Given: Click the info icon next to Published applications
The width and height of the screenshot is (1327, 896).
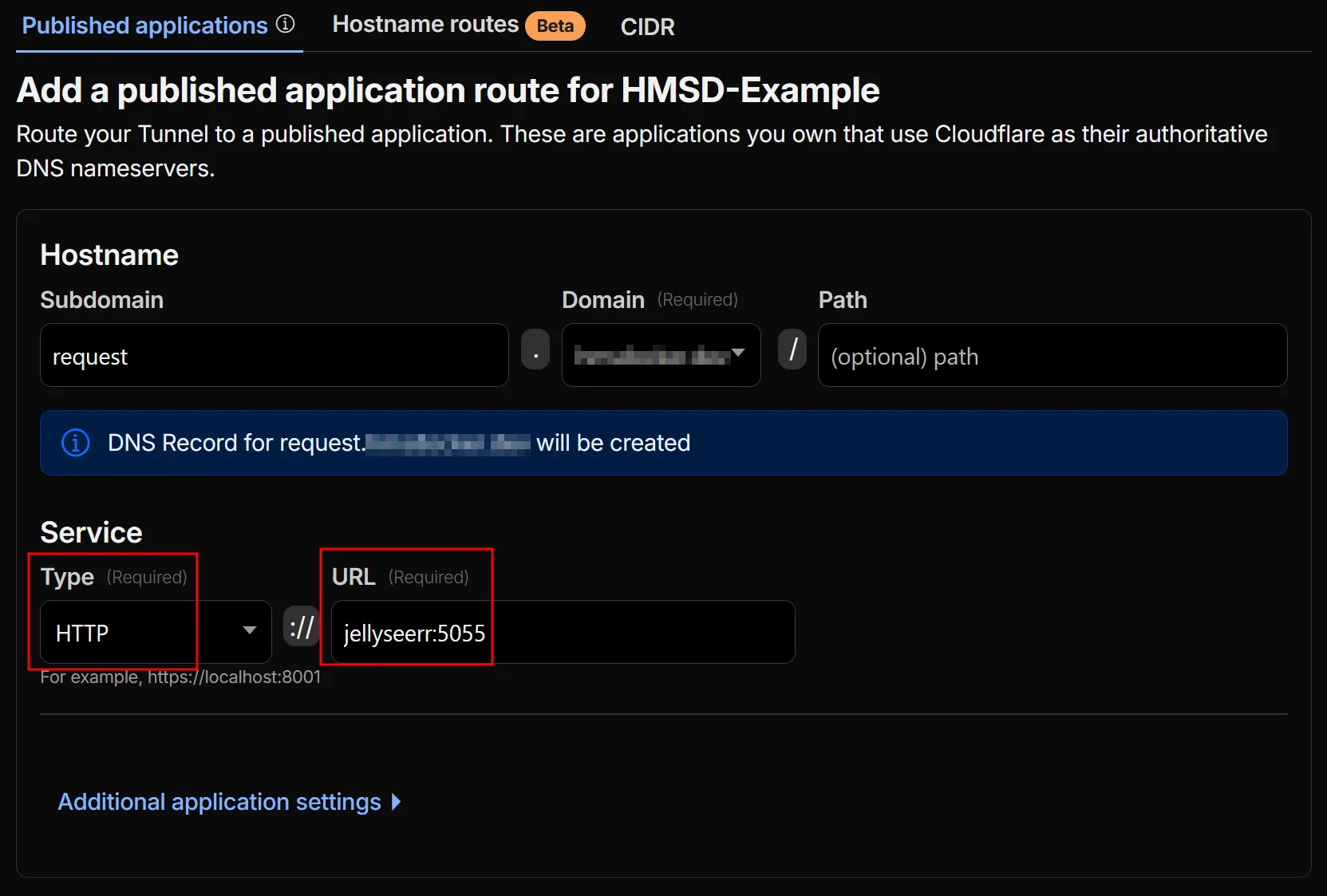Looking at the screenshot, I should click(x=285, y=24).
